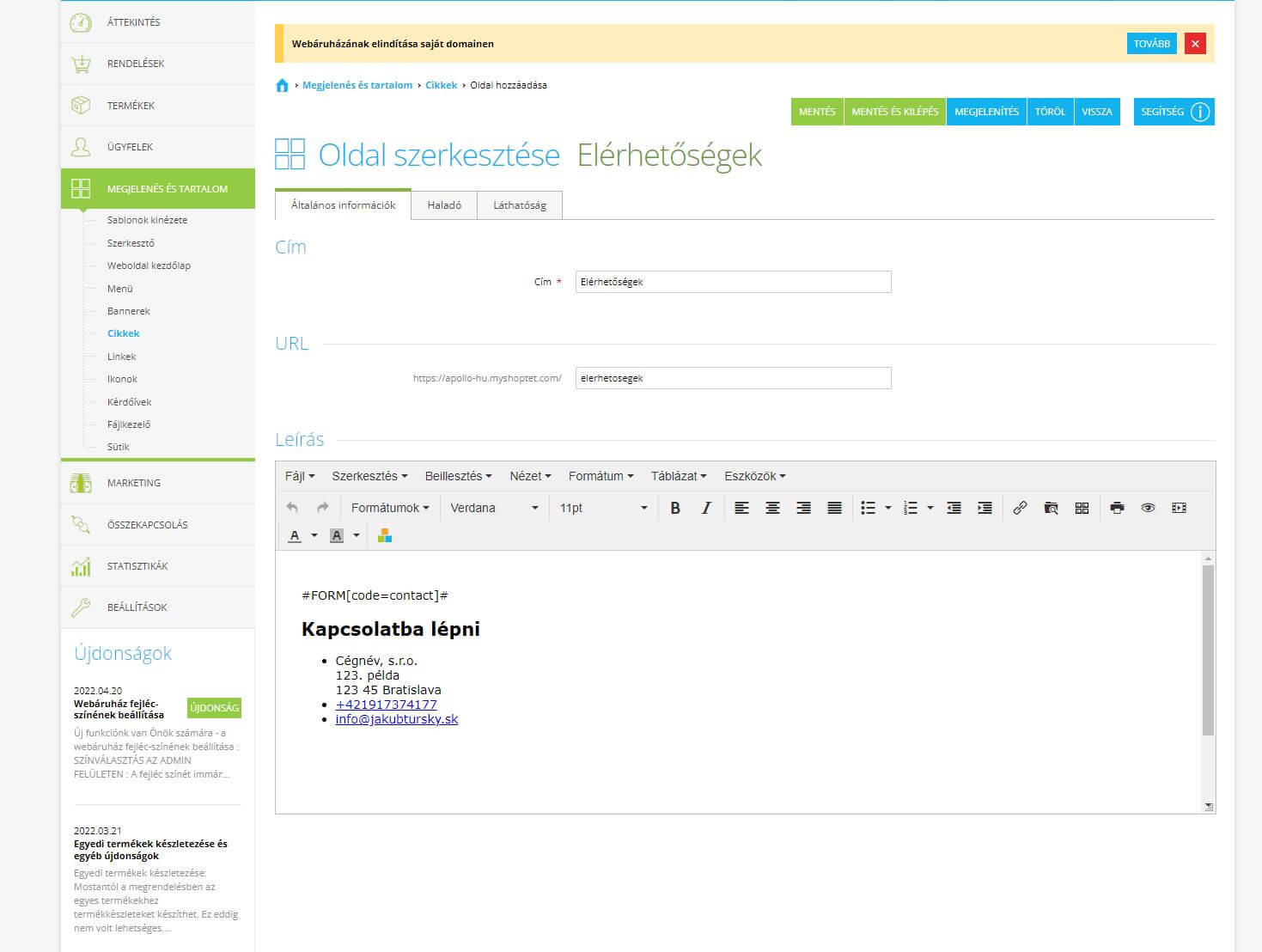
Task: Toggle the preview eye icon
Action: [x=1148, y=508]
